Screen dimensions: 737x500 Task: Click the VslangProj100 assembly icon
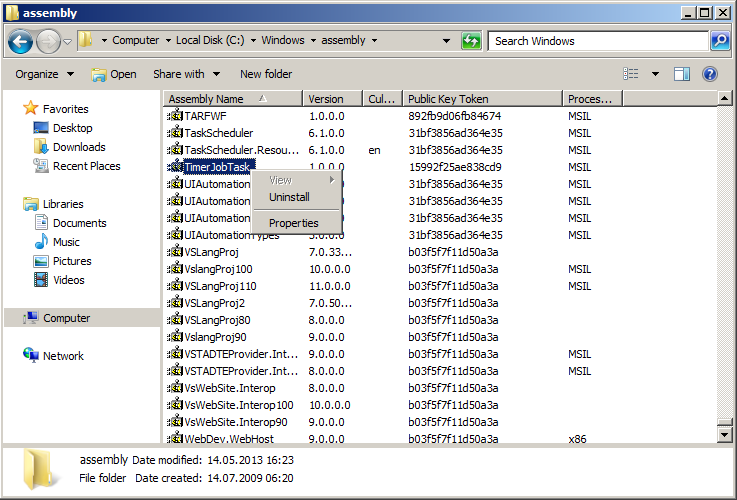[x=175, y=268]
